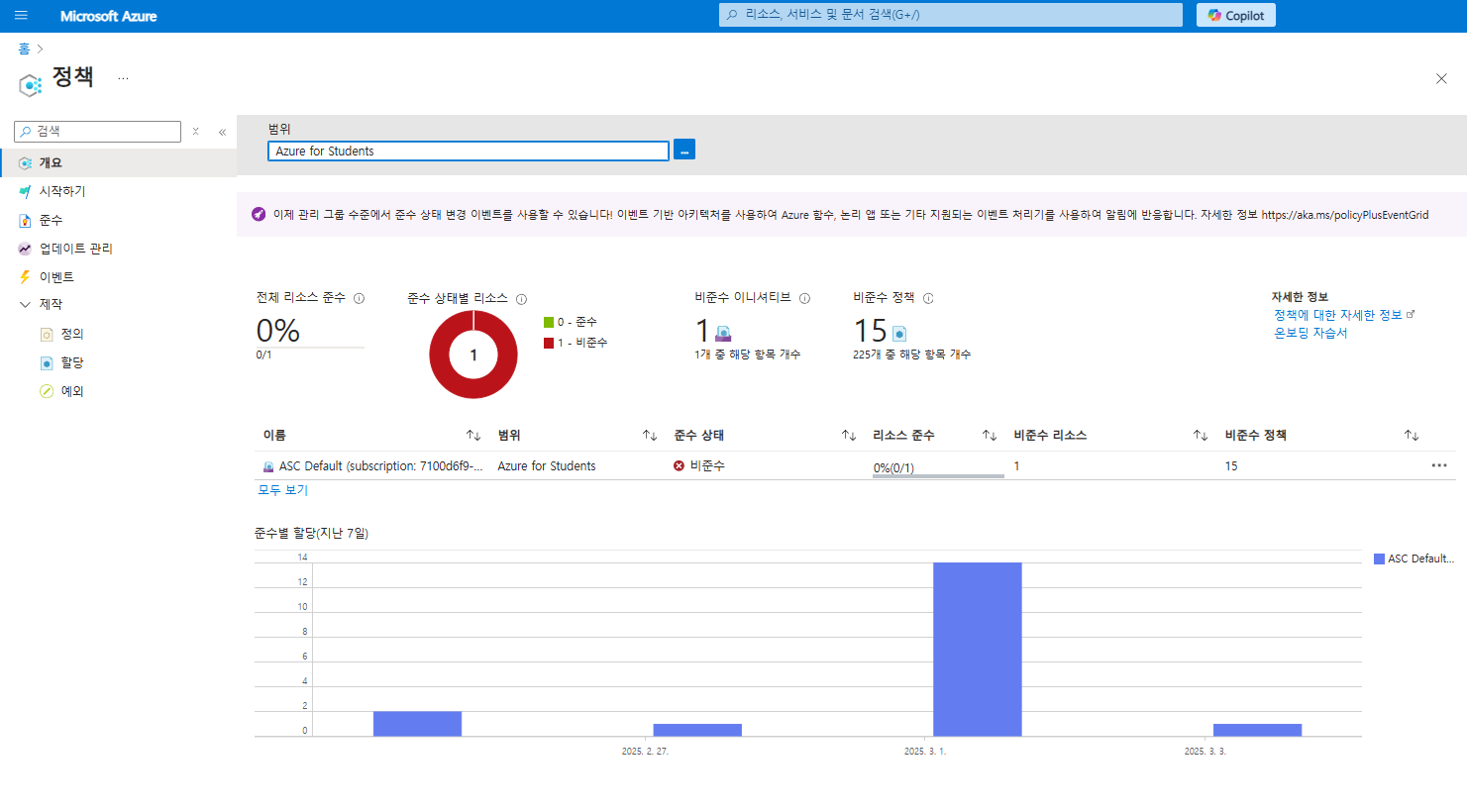1467x812 pixels.
Task: Click the Microsoft Azure logo text
Action: tap(109, 16)
